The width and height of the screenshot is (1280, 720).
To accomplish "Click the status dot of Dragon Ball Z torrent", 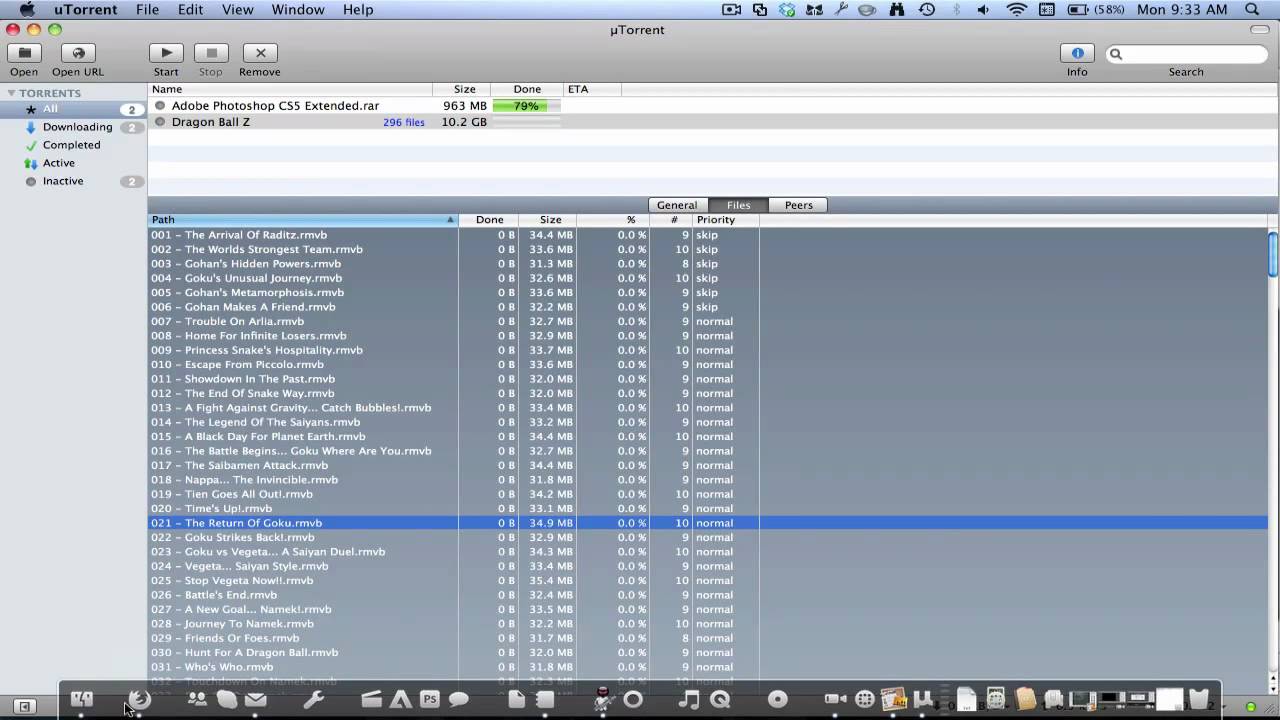I will click(x=160, y=122).
